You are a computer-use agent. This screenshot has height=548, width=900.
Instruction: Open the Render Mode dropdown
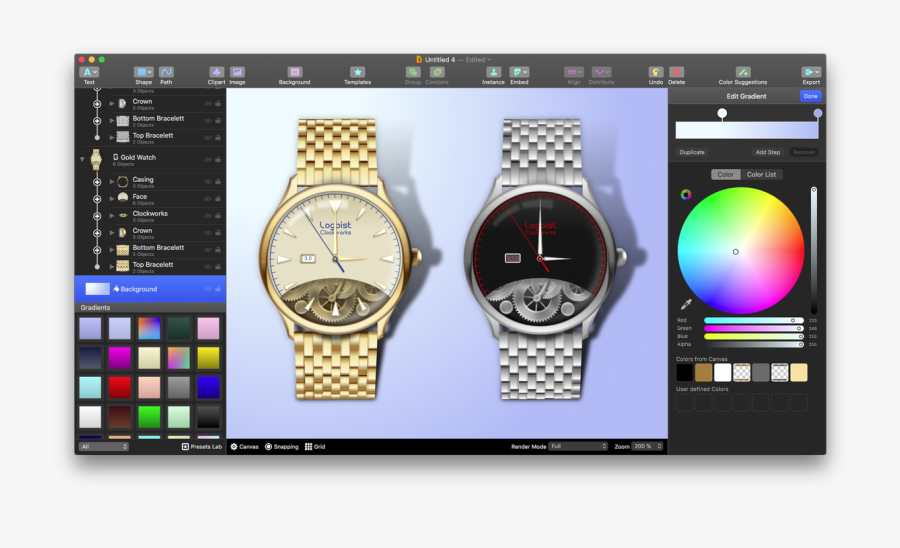click(x=578, y=446)
